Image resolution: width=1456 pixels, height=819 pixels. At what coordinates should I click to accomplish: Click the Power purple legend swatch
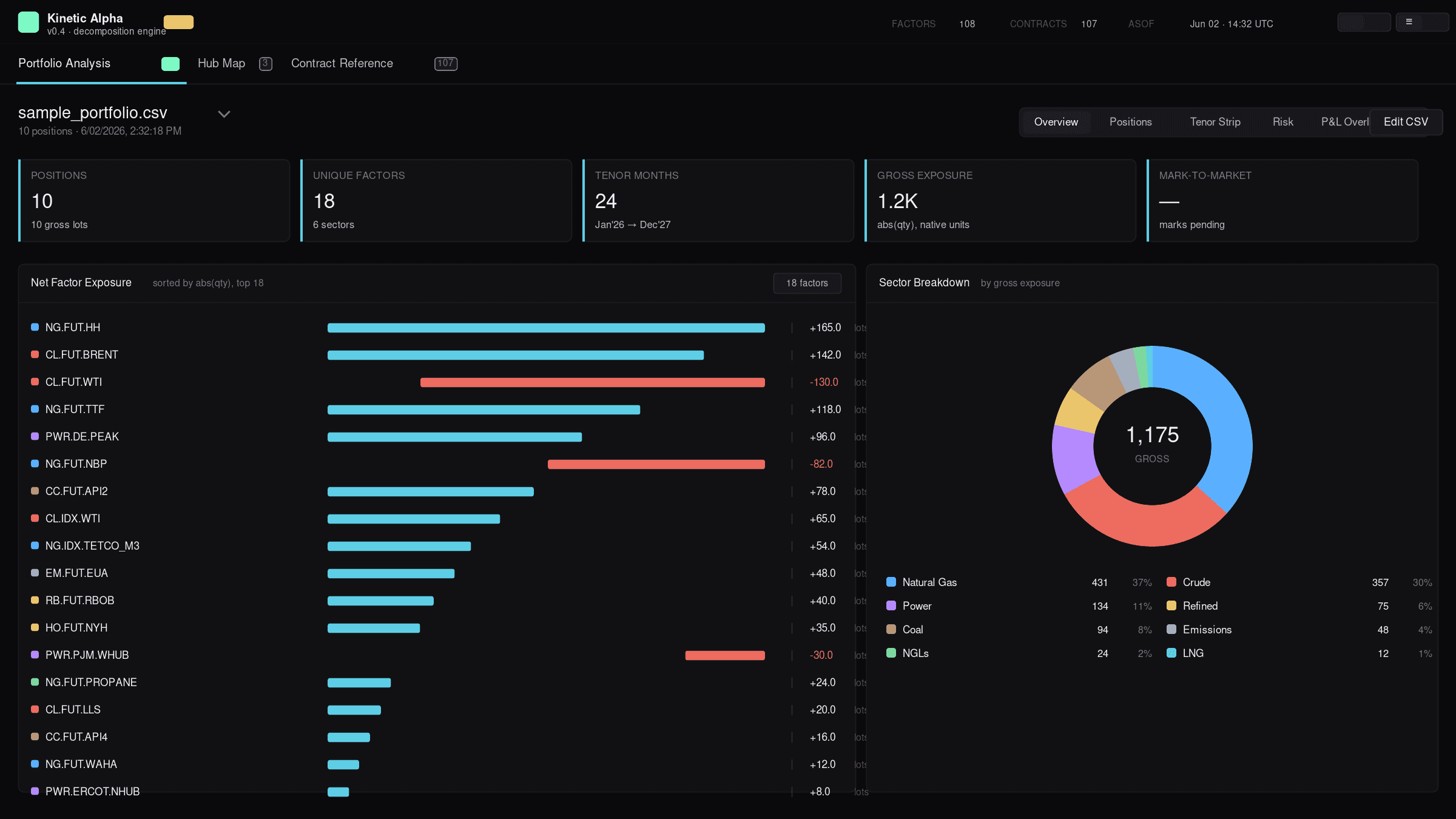pyautogui.click(x=891, y=605)
